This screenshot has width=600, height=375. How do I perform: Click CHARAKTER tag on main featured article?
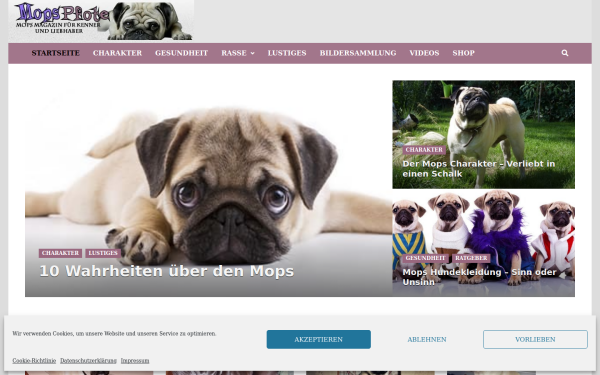pyautogui.click(x=60, y=253)
